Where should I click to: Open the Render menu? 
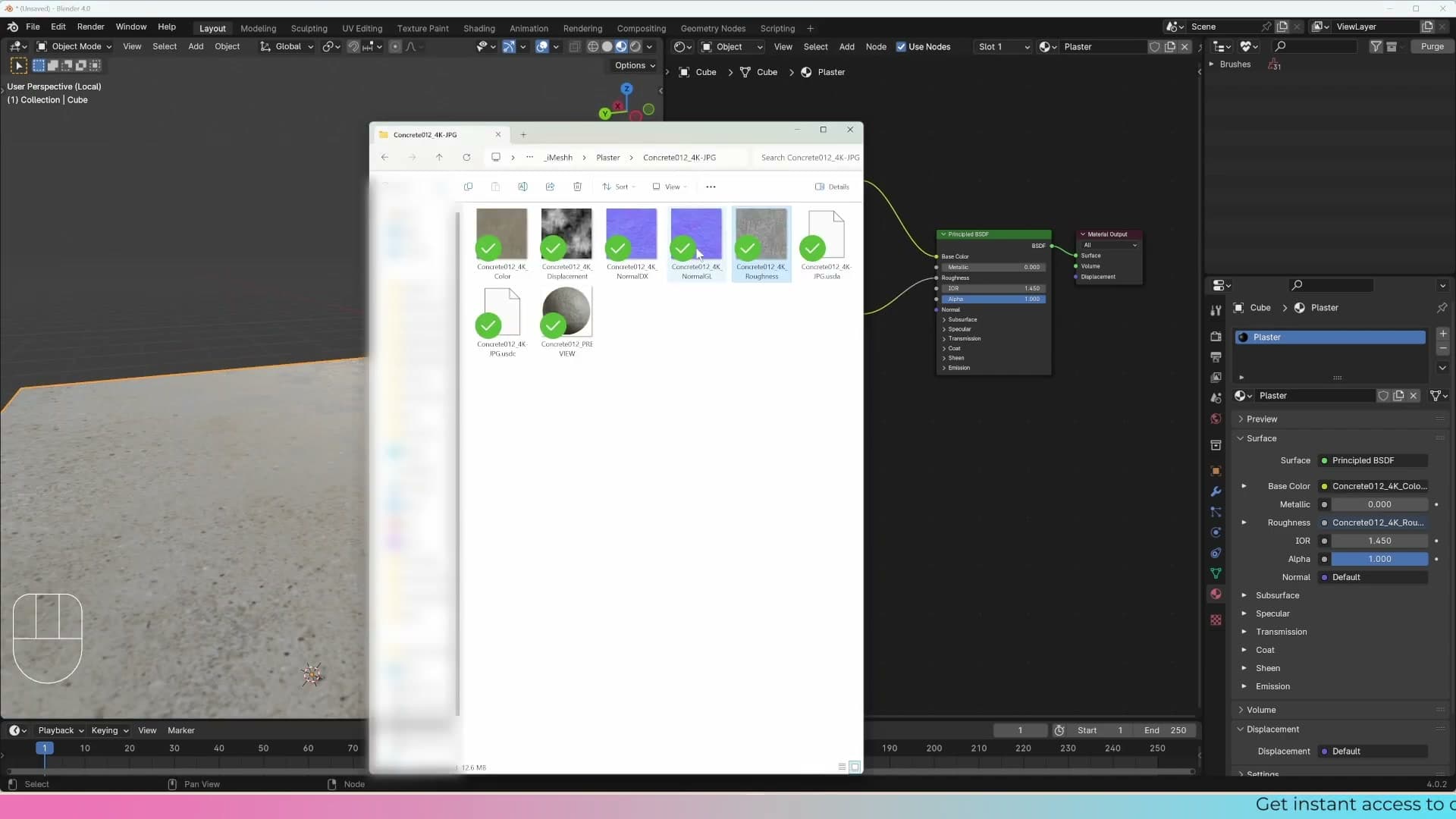pos(90,27)
